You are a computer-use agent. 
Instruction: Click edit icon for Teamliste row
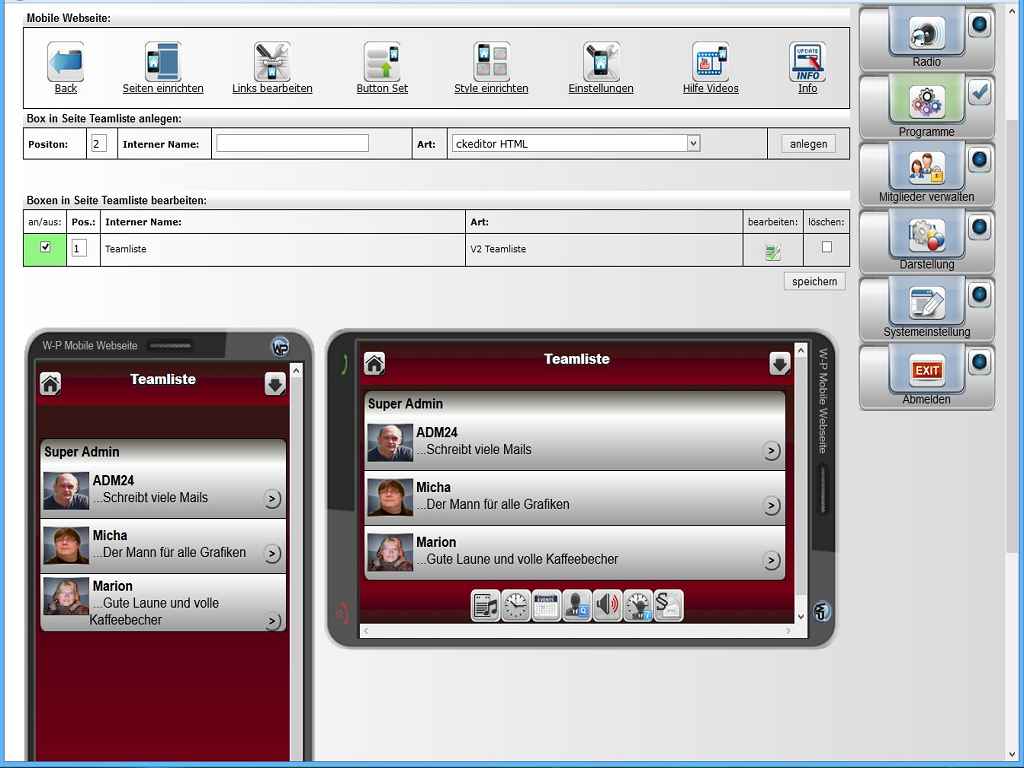coord(772,252)
